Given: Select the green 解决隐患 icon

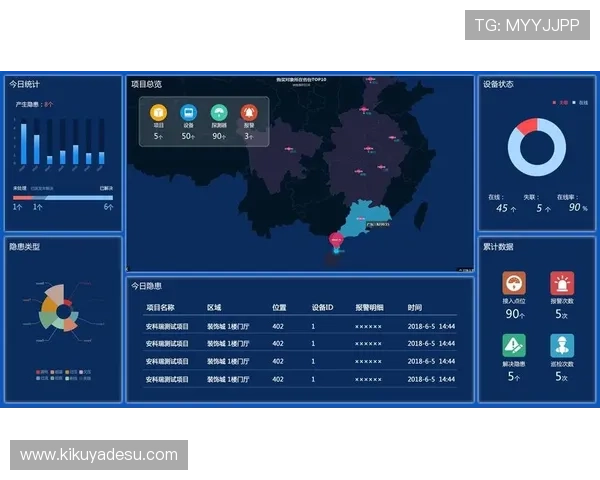Looking at the screenshot, I should [514, 346].
